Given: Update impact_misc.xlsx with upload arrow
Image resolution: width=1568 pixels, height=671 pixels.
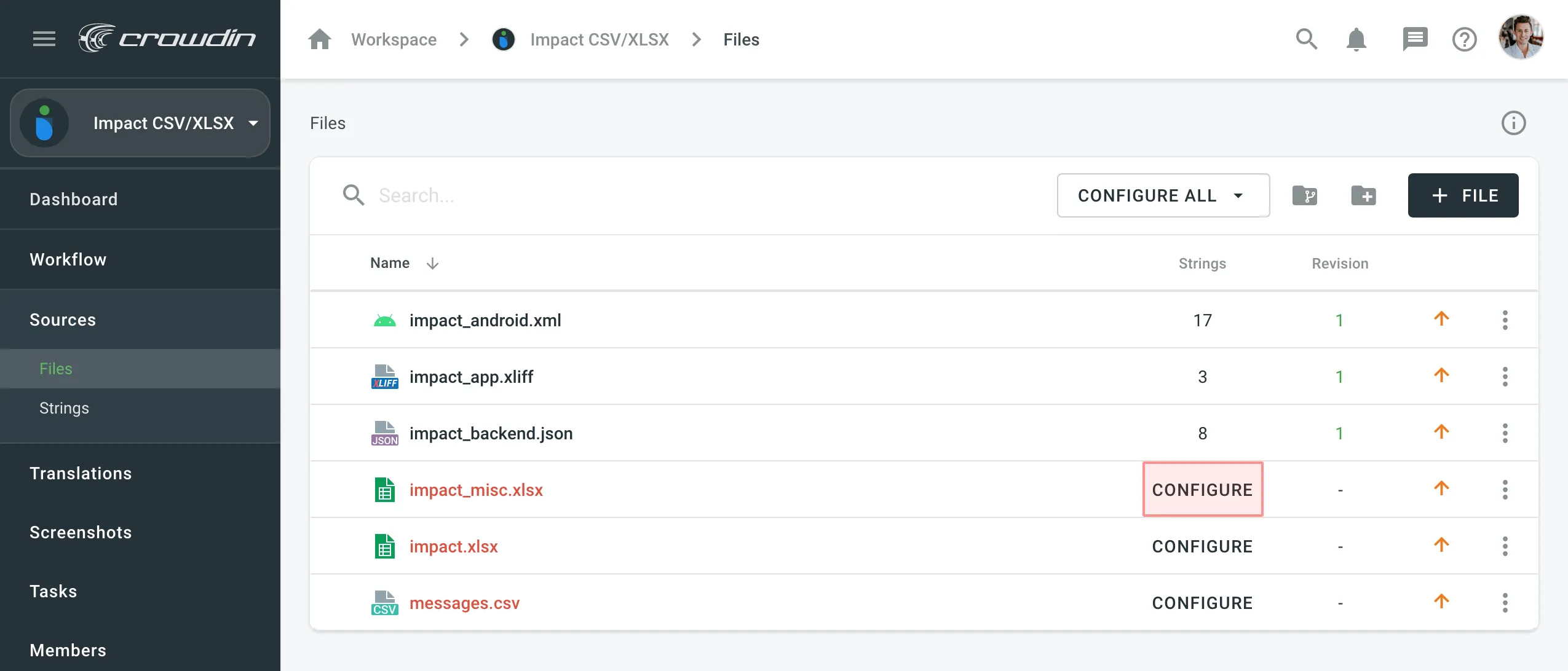Looking at the screenshot, I should [1442, 489].
